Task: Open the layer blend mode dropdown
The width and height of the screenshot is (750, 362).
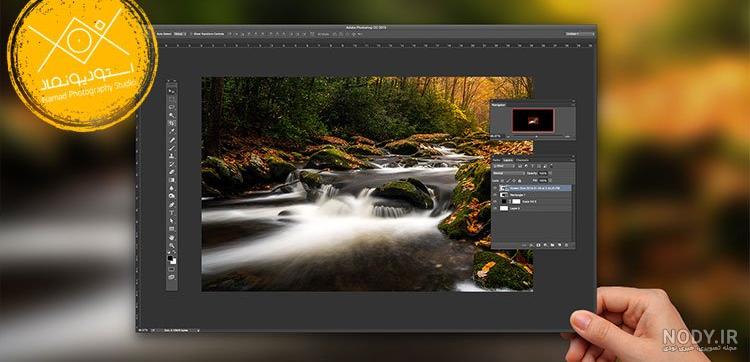Action: click(x=509, y=173)
